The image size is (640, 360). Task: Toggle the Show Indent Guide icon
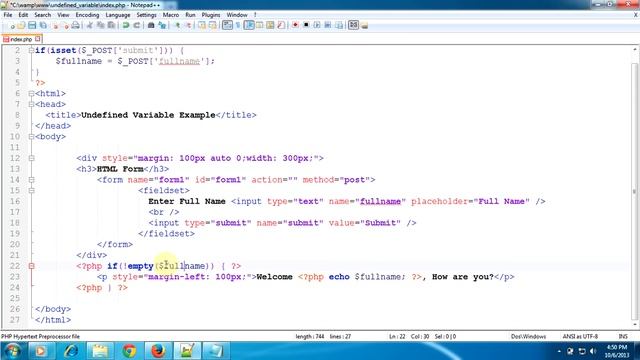[249, 25]
